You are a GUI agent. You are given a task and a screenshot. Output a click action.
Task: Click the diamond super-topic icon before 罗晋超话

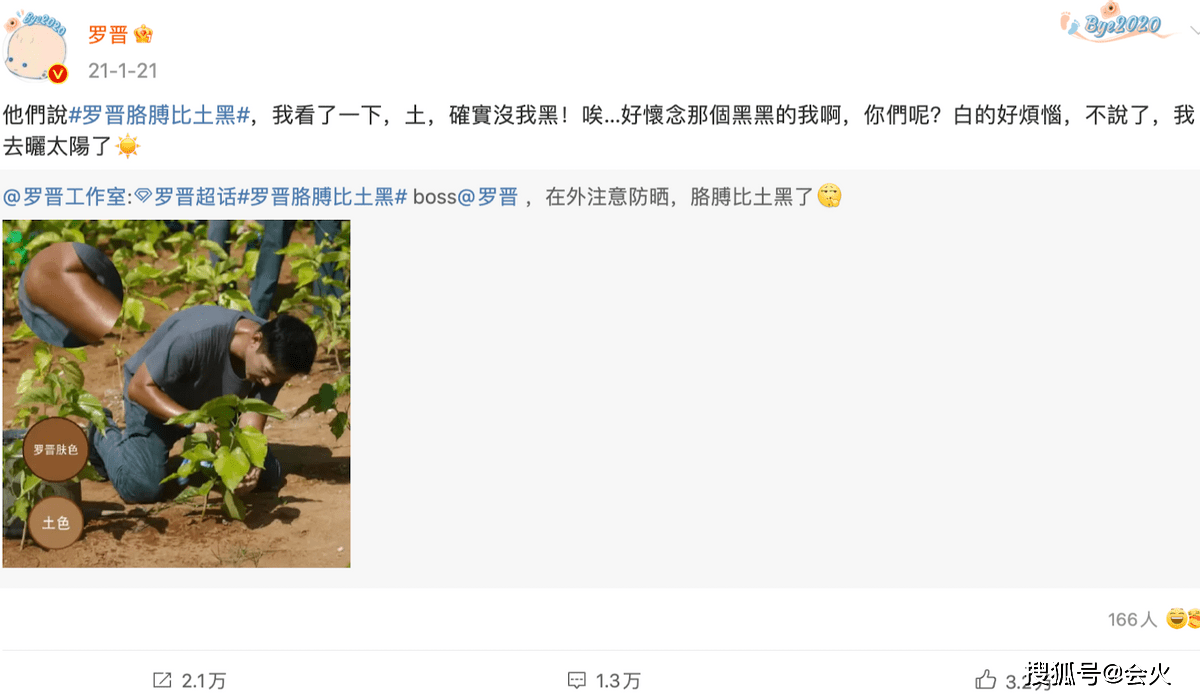[144, 197]
